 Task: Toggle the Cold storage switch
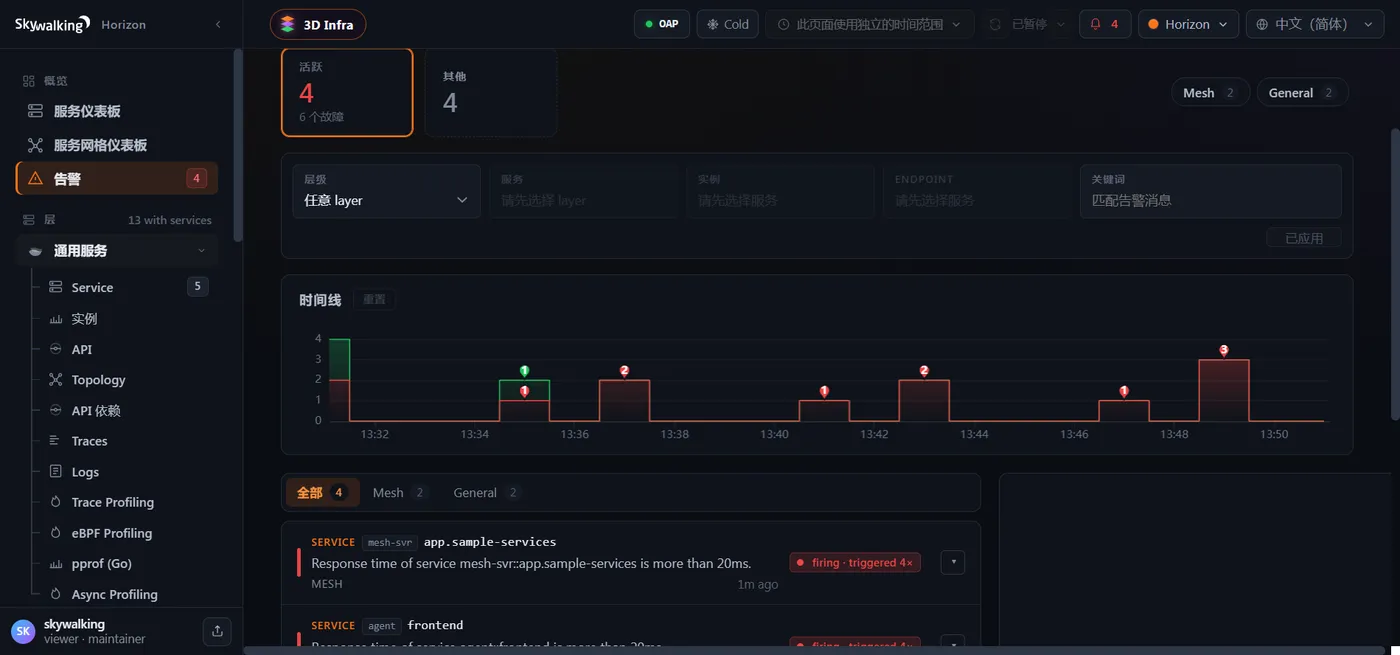pyautogui.click(x=728, y=24)
